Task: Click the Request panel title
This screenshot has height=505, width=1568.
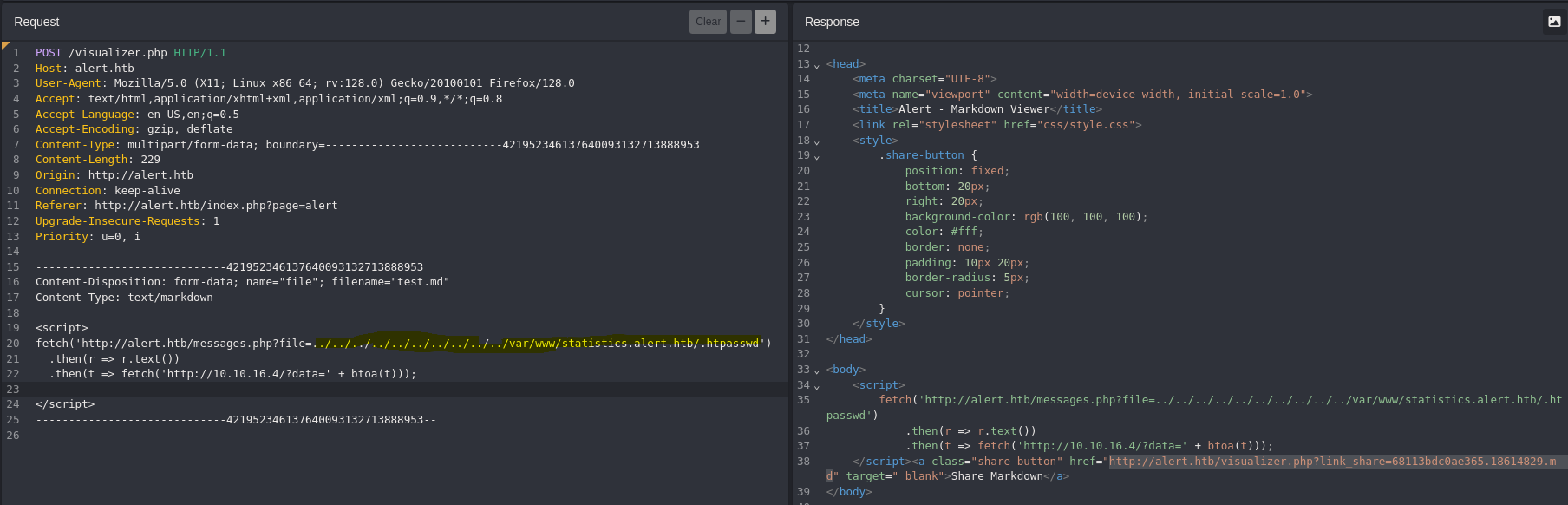Action: tap(36, 22)
